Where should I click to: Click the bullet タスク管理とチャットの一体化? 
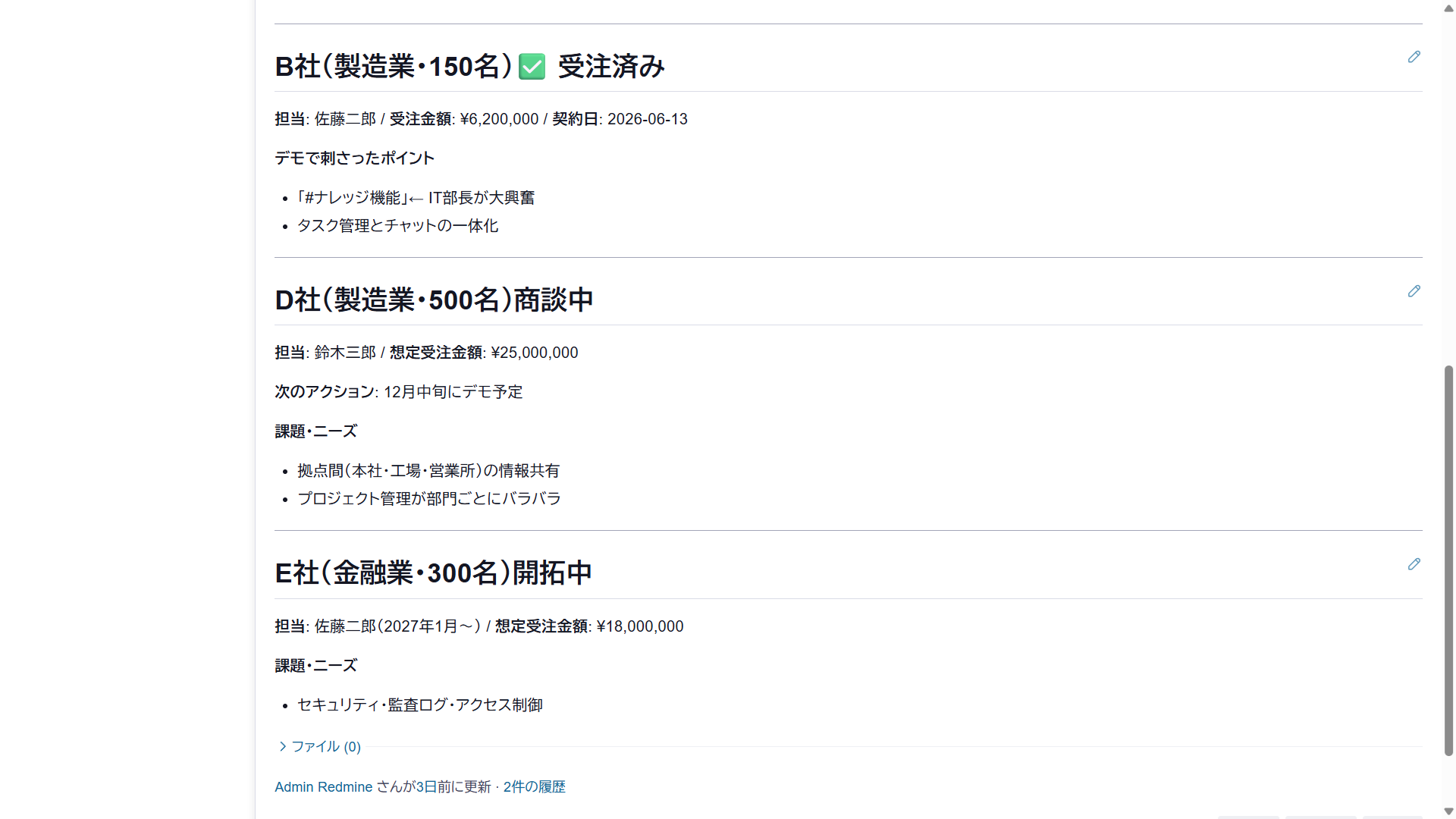click(x=397, y=226)
